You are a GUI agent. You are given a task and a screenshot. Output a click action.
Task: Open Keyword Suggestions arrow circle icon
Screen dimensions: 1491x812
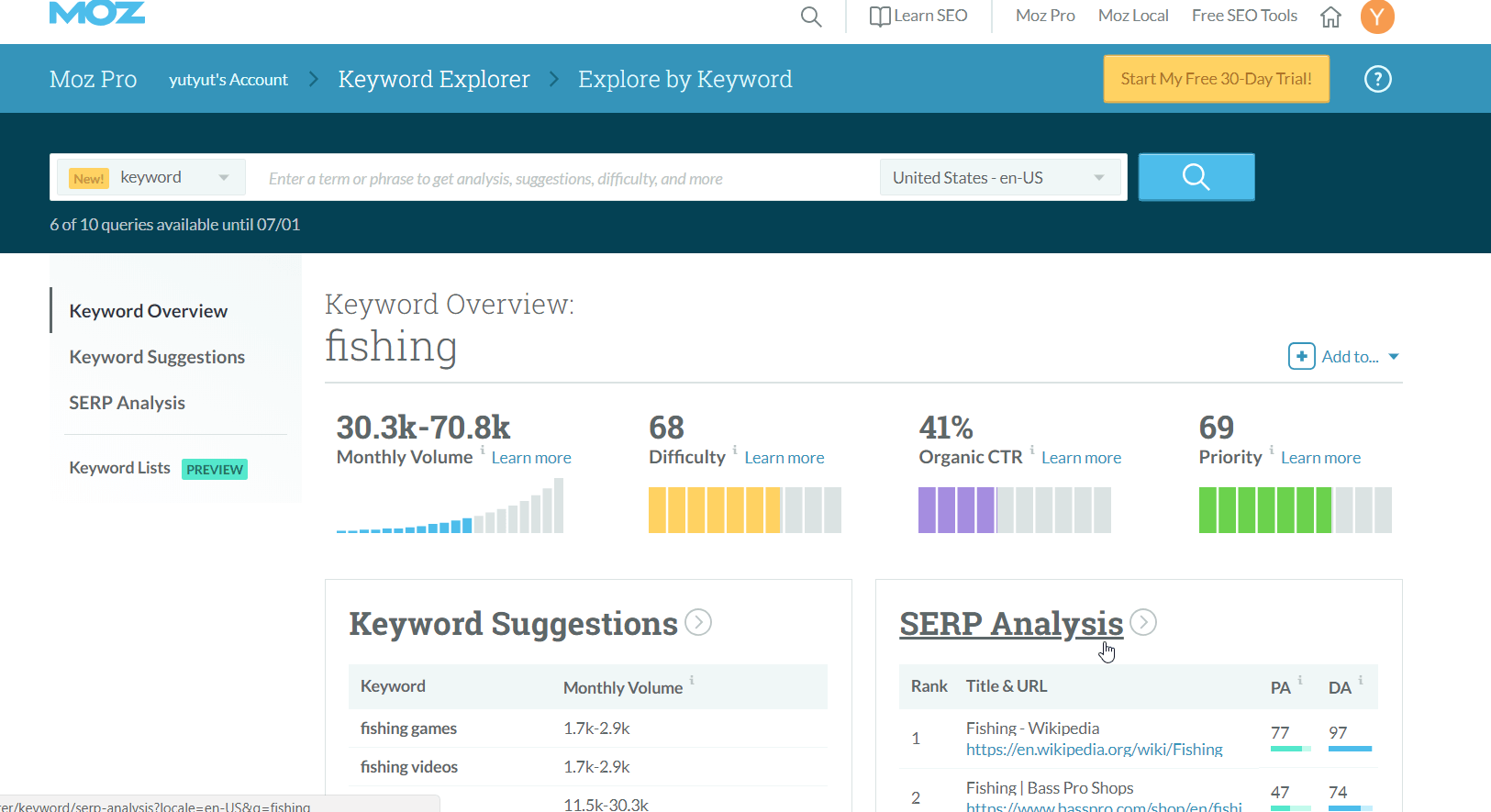pos(698,623)
